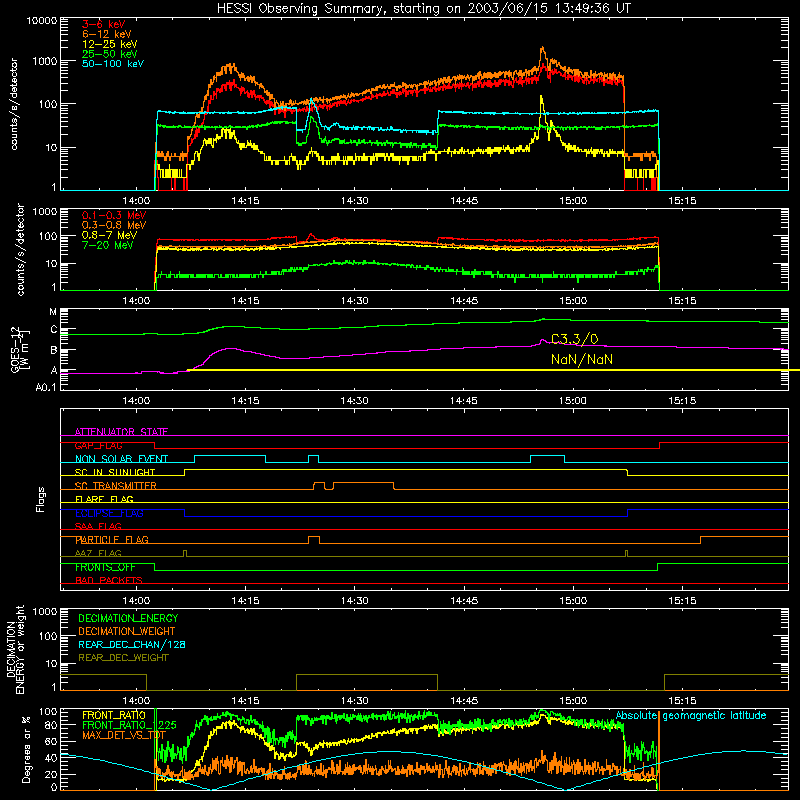Click the NON_SOLAR_EVENT flag label
The height and width of the screenshot is (800, 800).
pos(121,459)
